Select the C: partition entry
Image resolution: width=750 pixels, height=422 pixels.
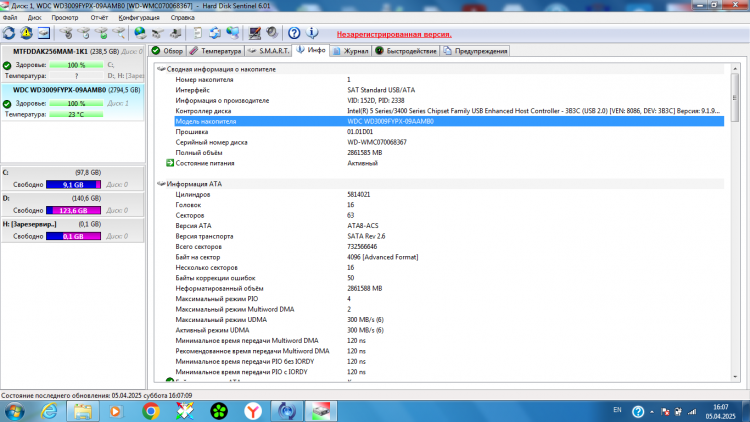pyautogui.click(x=73, y=178)
